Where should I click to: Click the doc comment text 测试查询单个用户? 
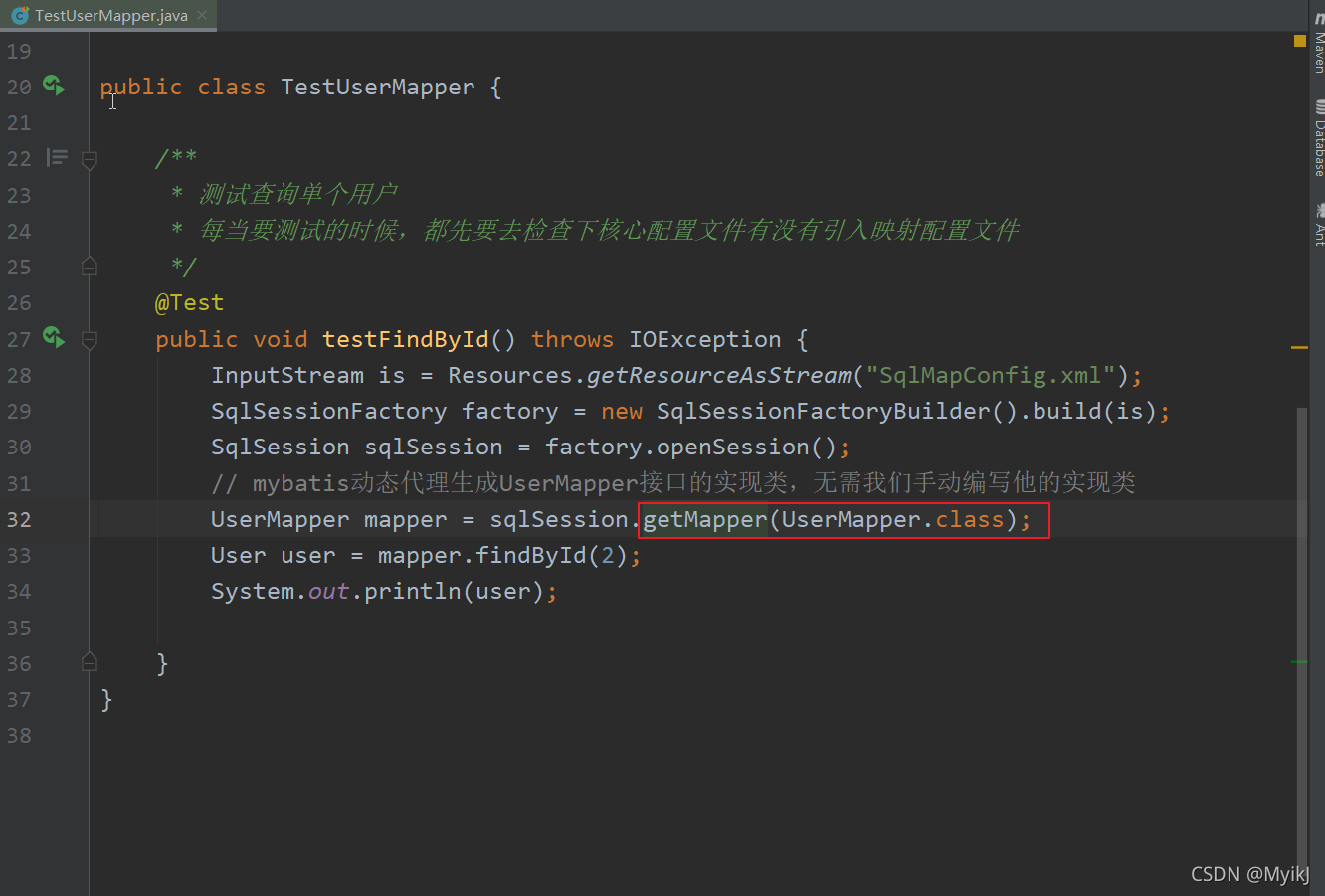297,194
